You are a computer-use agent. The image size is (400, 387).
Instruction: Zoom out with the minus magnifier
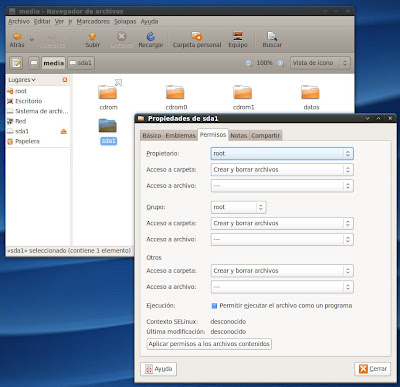click(249, 63)
